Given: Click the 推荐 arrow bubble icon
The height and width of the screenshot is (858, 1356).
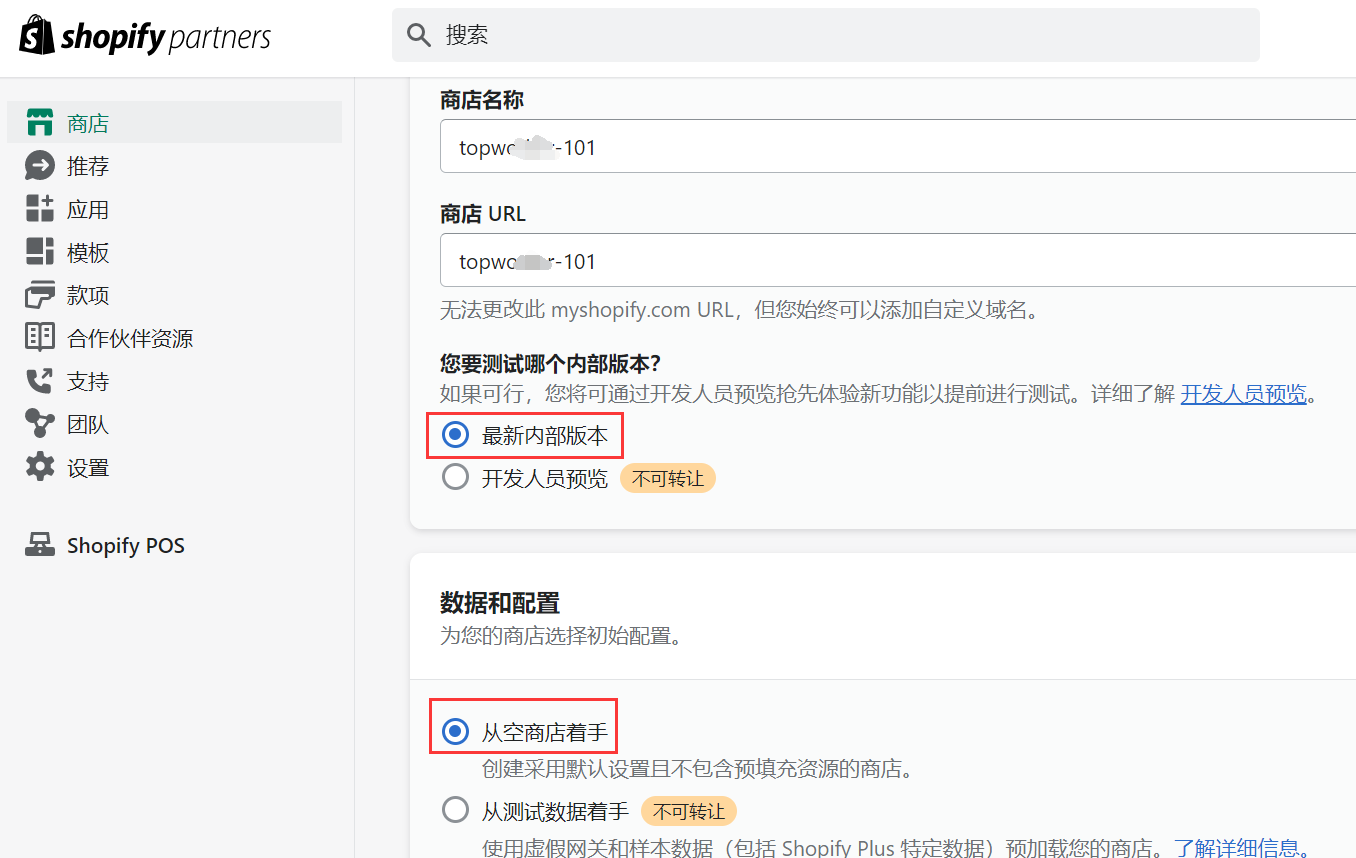Looking at the screenshot, I should coord(39,166).
